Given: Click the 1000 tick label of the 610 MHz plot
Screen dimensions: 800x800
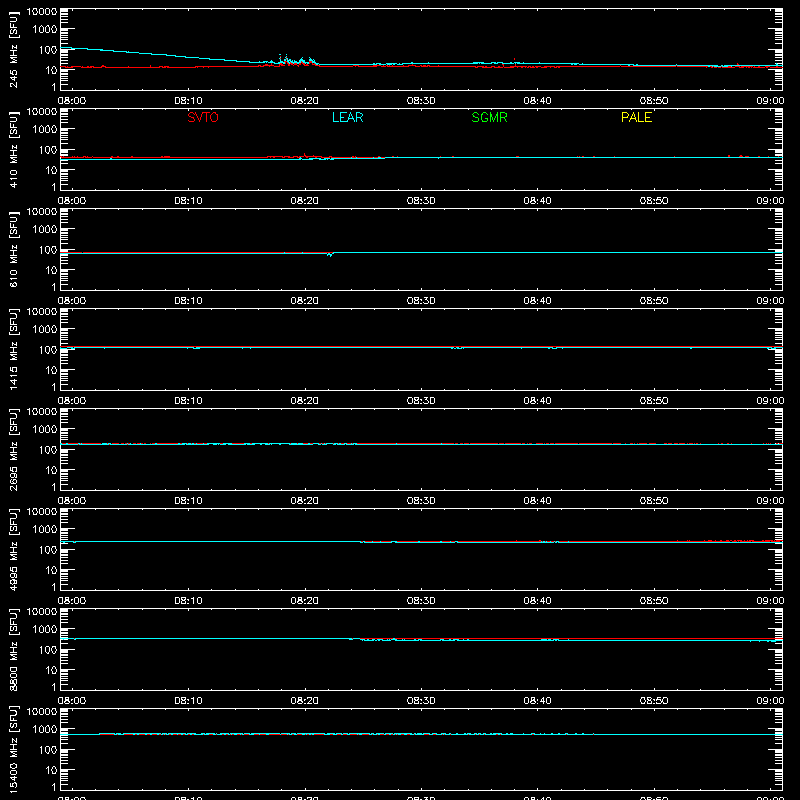Looking at the screenshot, I should [x=45, y=229].
